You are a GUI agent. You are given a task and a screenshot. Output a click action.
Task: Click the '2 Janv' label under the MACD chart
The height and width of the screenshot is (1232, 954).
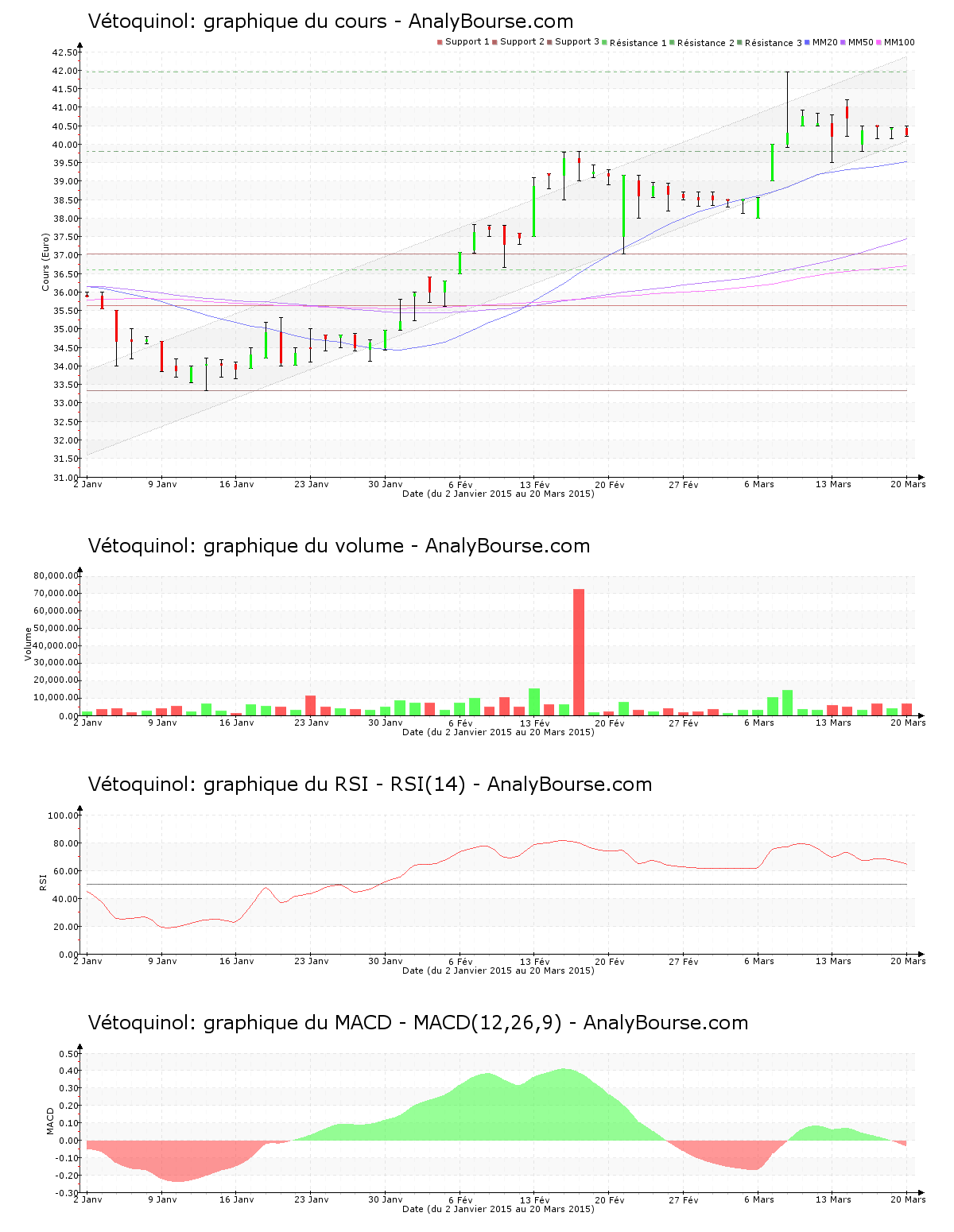point(87,1199)
